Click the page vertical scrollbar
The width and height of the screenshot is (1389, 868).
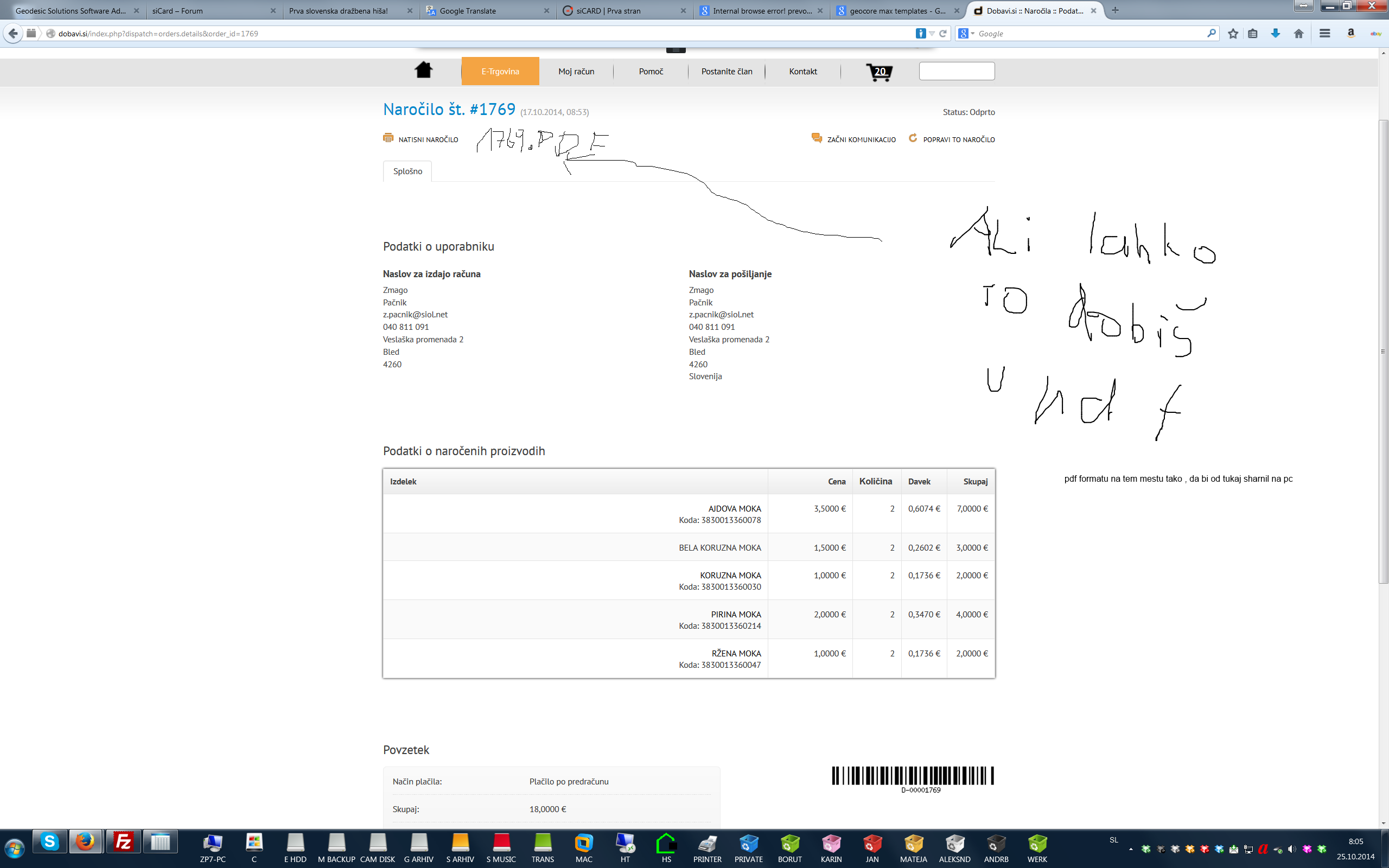click(x=1383, y=352)
